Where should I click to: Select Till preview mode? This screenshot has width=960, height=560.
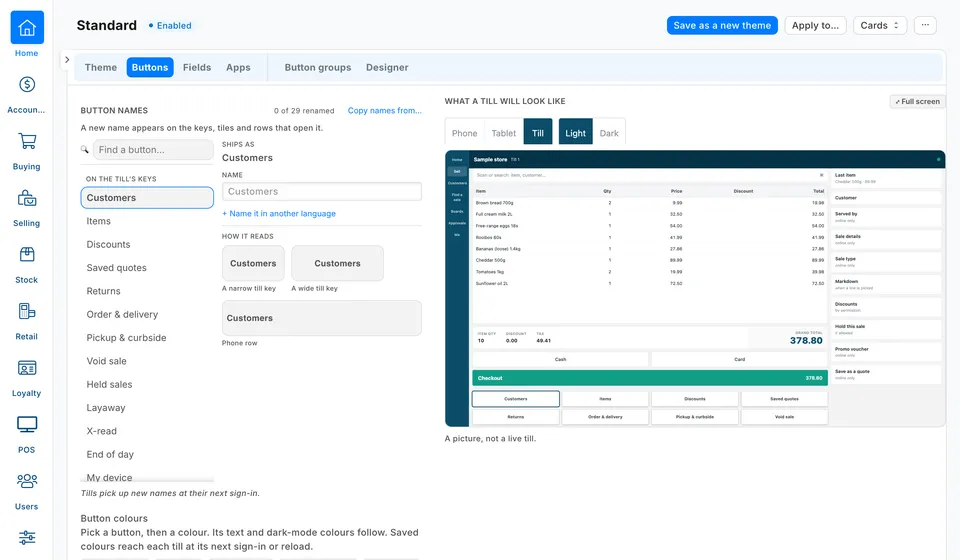538,133
